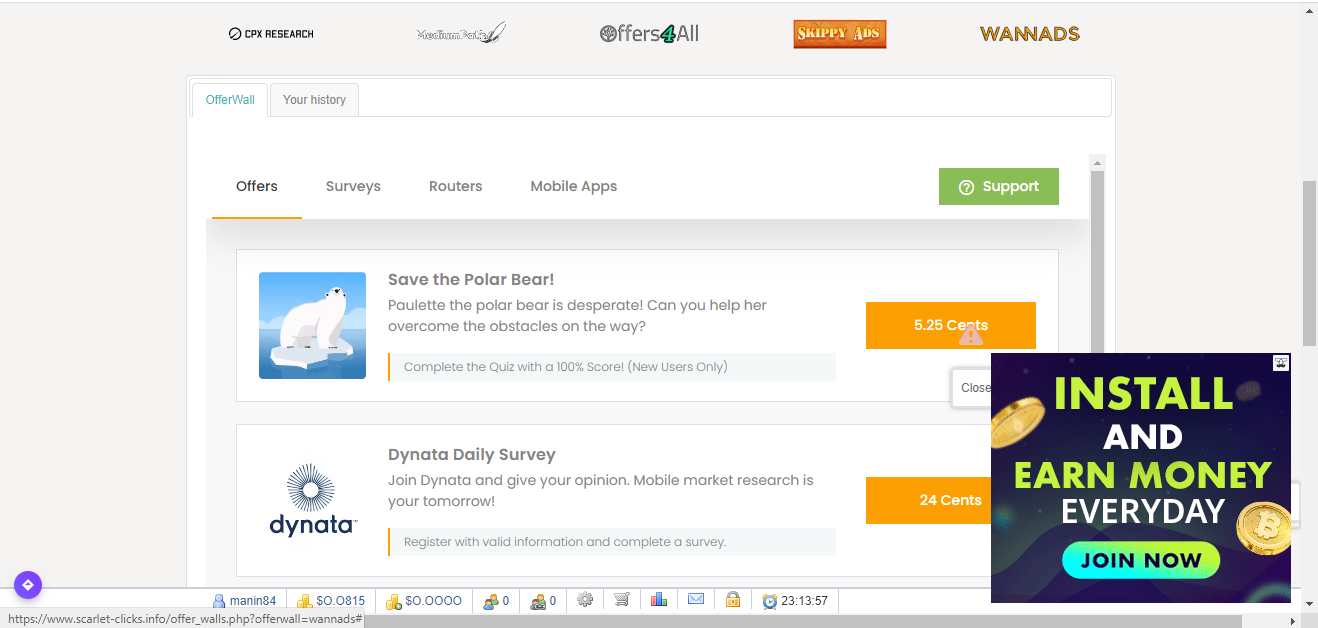Click the Dynata Daily Survey title
Viewport: 1318px width, 628px height.
(472, 455)
